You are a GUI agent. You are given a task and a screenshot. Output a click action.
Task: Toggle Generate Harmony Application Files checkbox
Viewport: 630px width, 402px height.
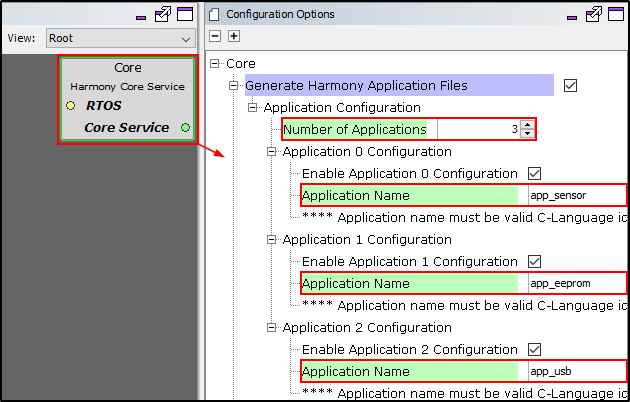click(570, 85)
